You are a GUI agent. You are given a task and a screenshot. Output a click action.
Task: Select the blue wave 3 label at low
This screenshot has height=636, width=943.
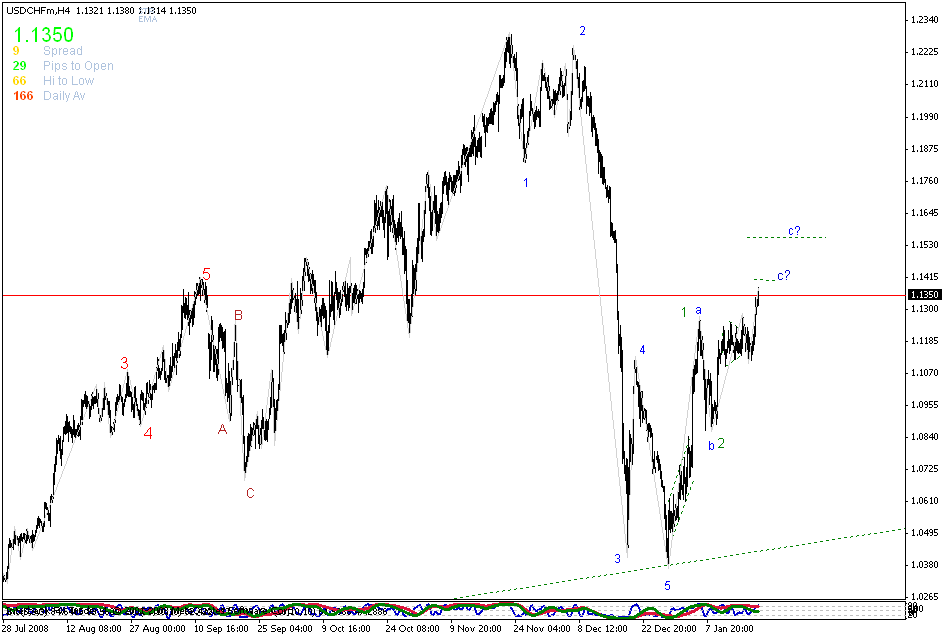618,558
